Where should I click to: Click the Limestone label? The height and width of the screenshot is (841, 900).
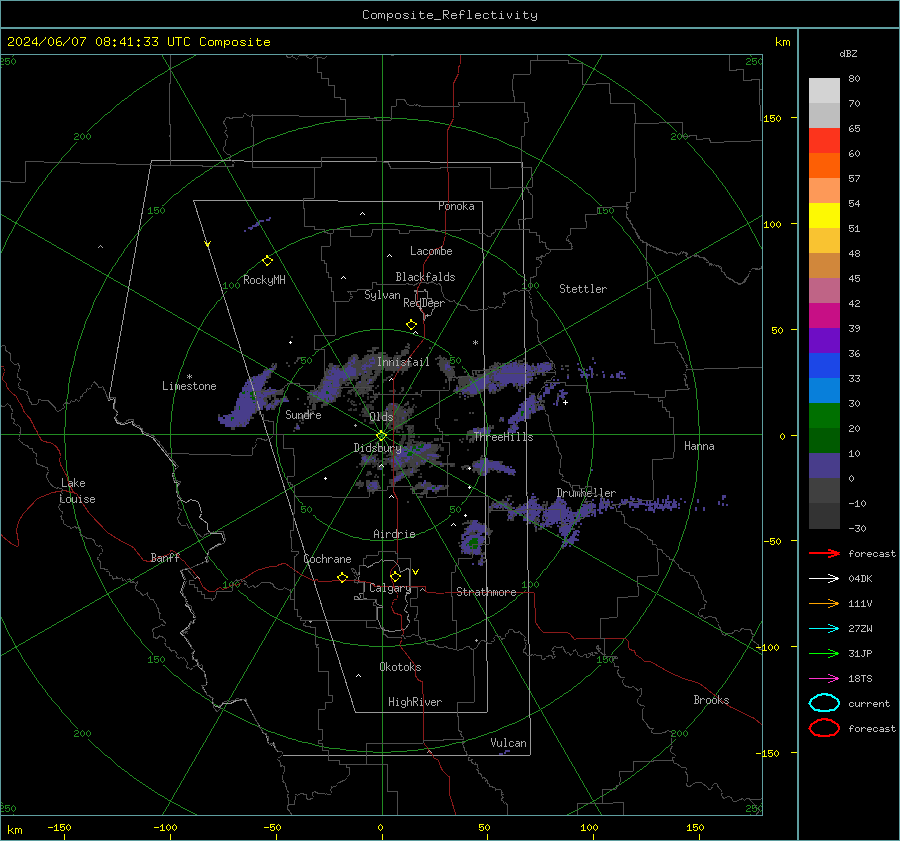tap(189, 386)
